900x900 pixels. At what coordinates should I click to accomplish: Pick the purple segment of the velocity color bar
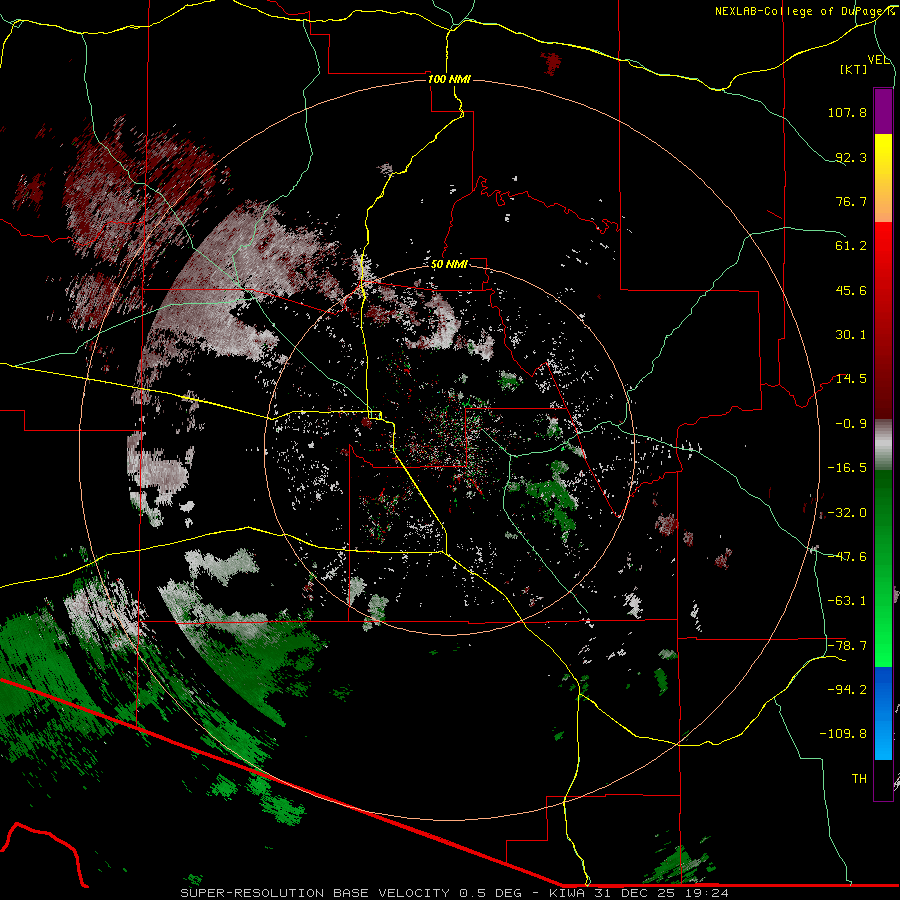click(883, 111)
